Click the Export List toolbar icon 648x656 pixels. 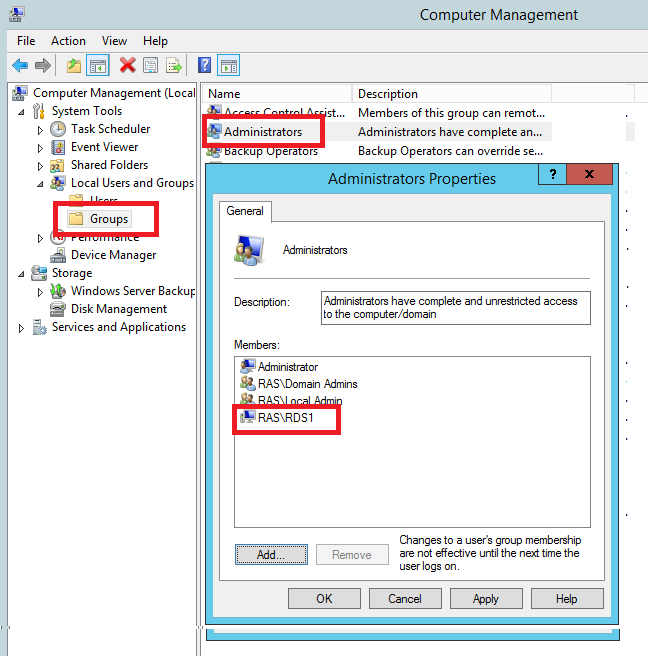[x=174, y=66]
